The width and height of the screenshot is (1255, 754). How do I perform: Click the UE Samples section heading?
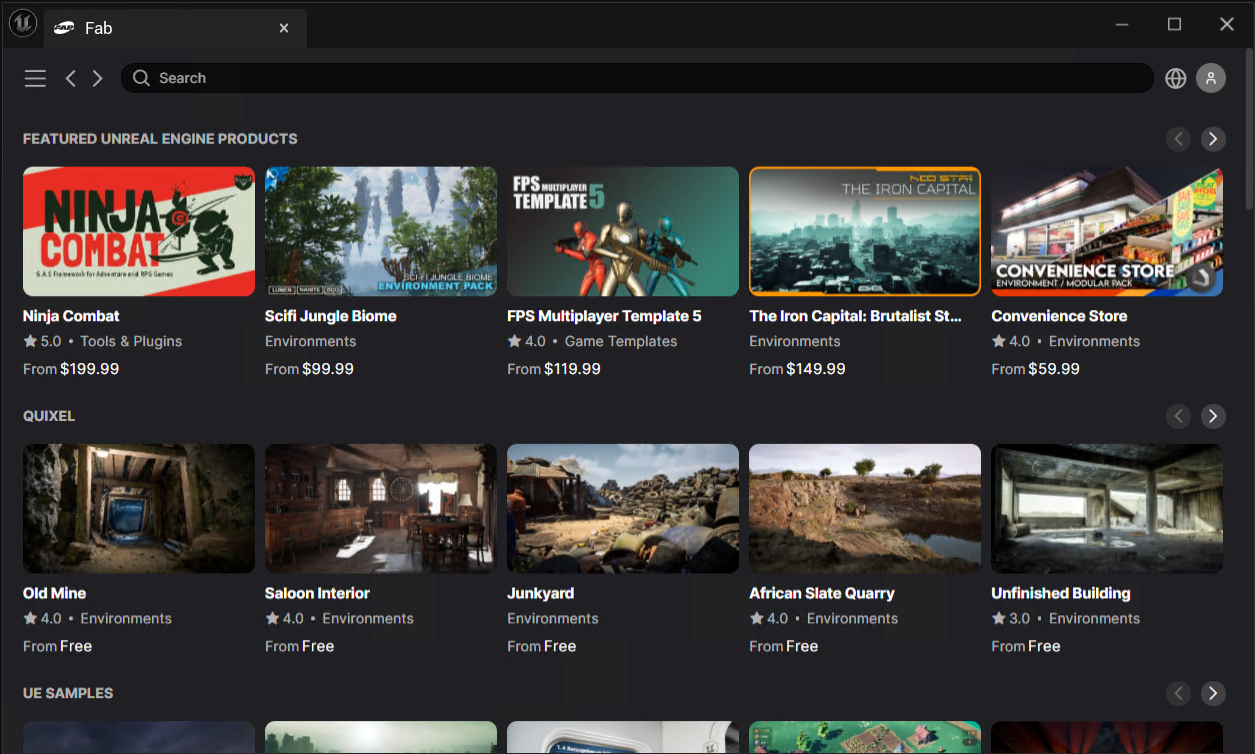[x=68, y=693]
